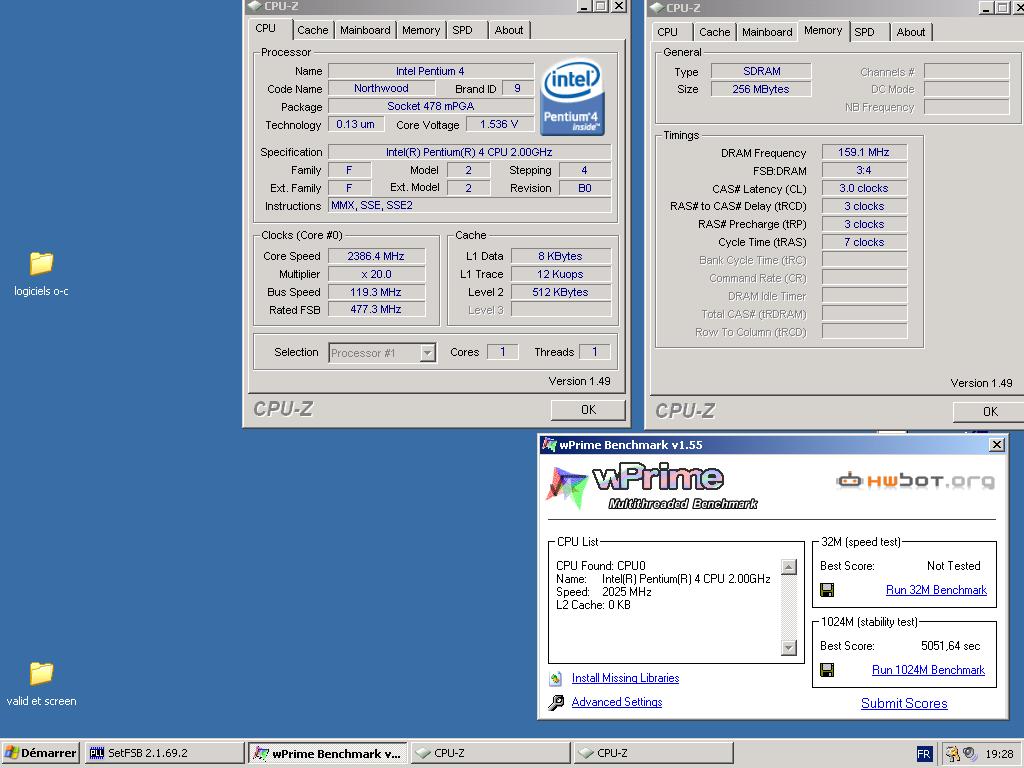Click the DRAM Frequency 159.1 MHz field
This screenshot has width=1024, height=768.
pyautogui.click(x=864, y=152)
